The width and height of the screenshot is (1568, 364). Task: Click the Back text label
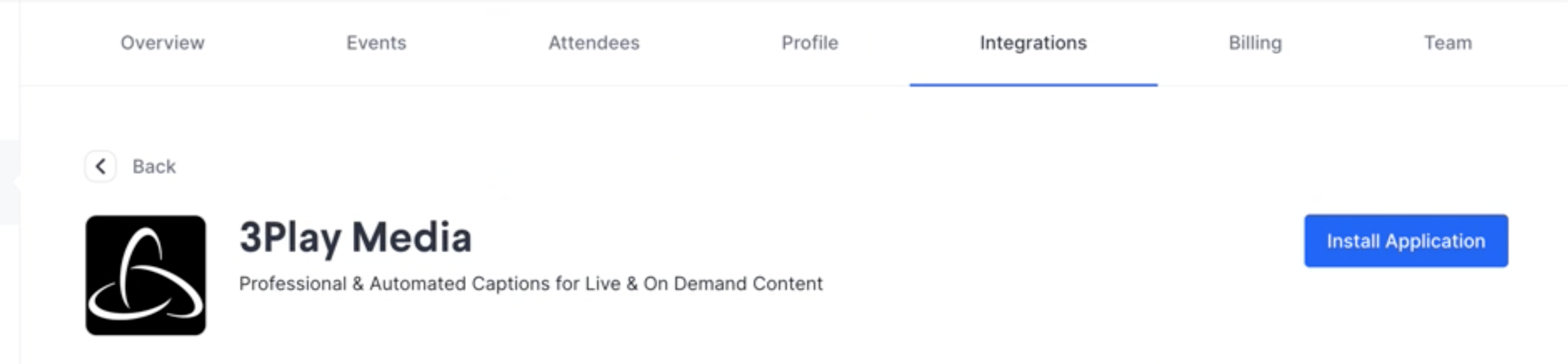point(154,166)
